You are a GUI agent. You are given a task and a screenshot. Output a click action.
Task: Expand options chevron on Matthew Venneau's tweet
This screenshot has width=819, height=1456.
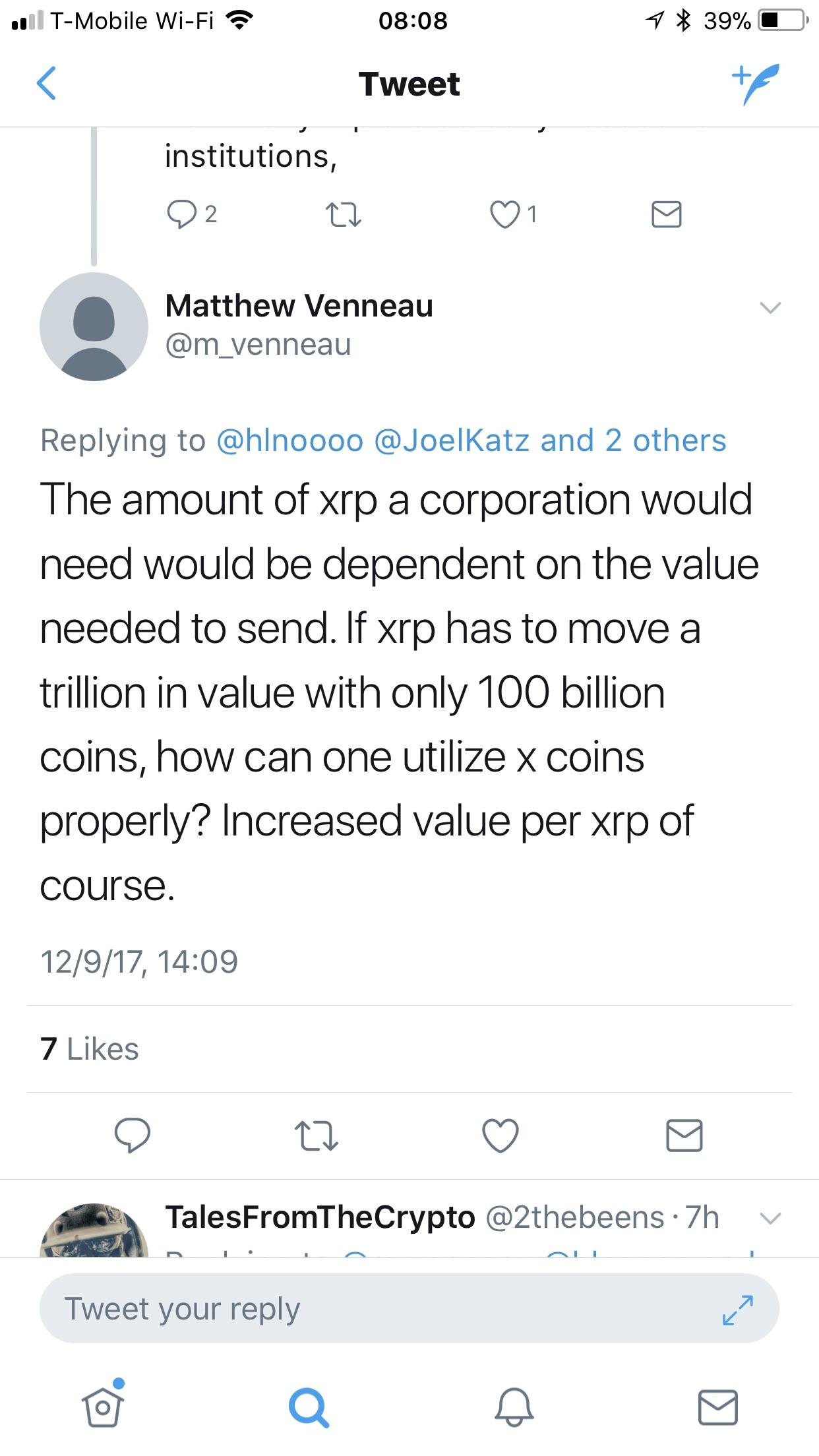[x=770, y=308]
